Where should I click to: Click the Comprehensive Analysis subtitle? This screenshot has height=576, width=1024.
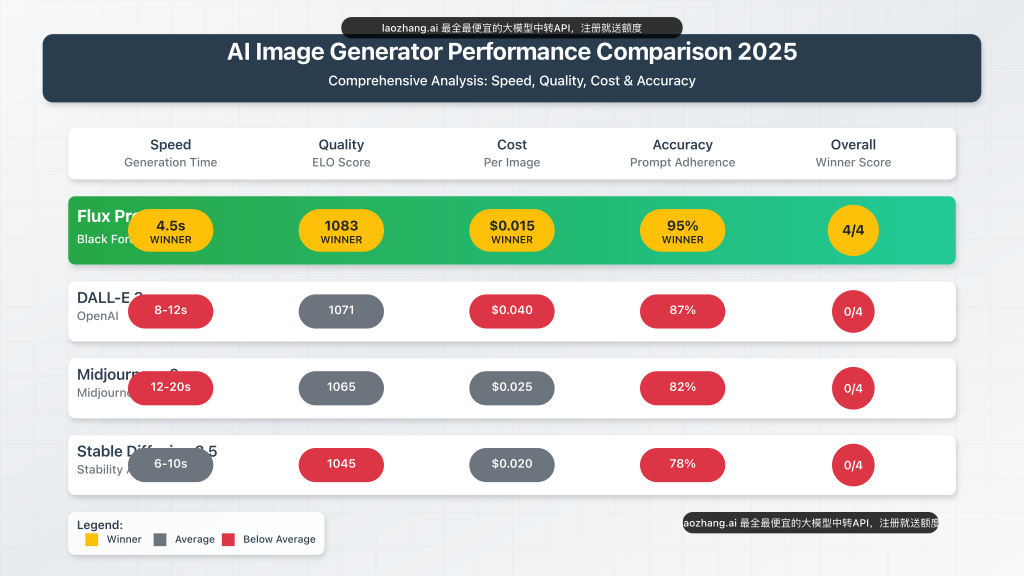click(512, 81)
